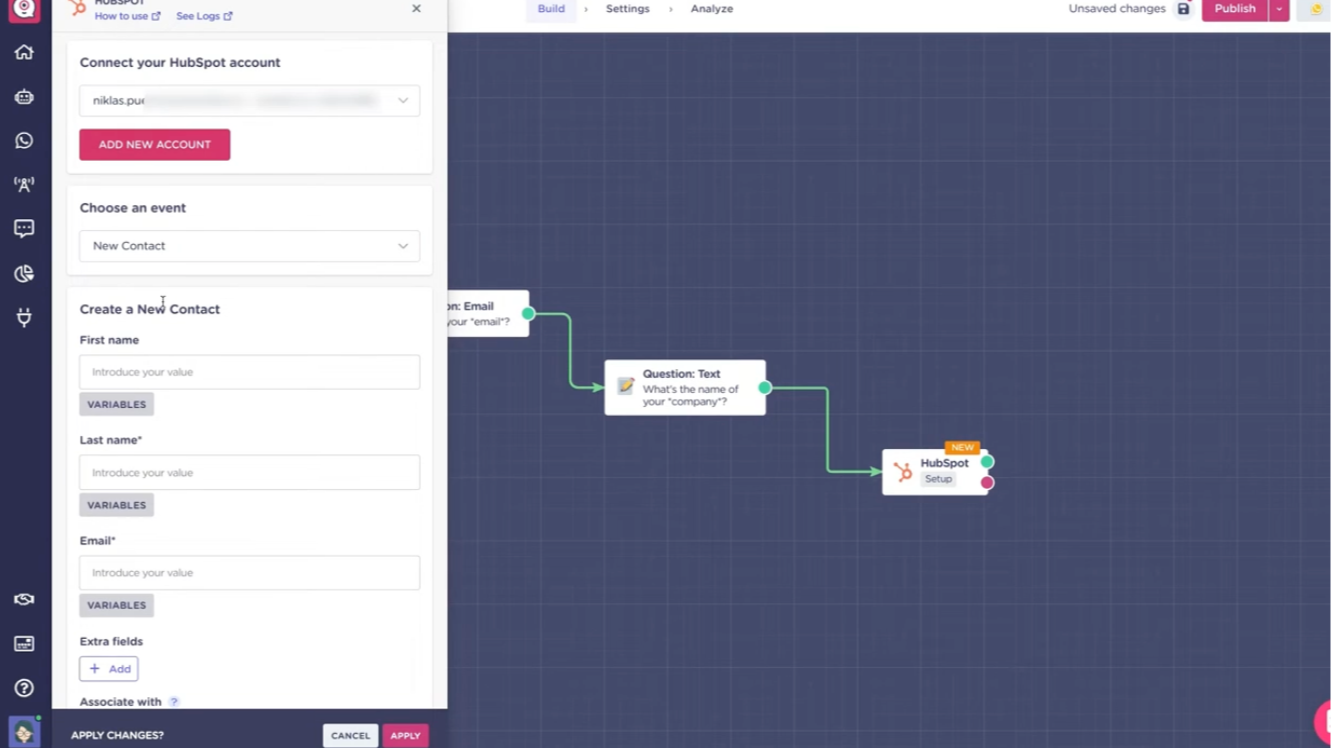Viewport: 1331px width, 748px height.
Task: Open the How to use link
Action: pos(127,16)
